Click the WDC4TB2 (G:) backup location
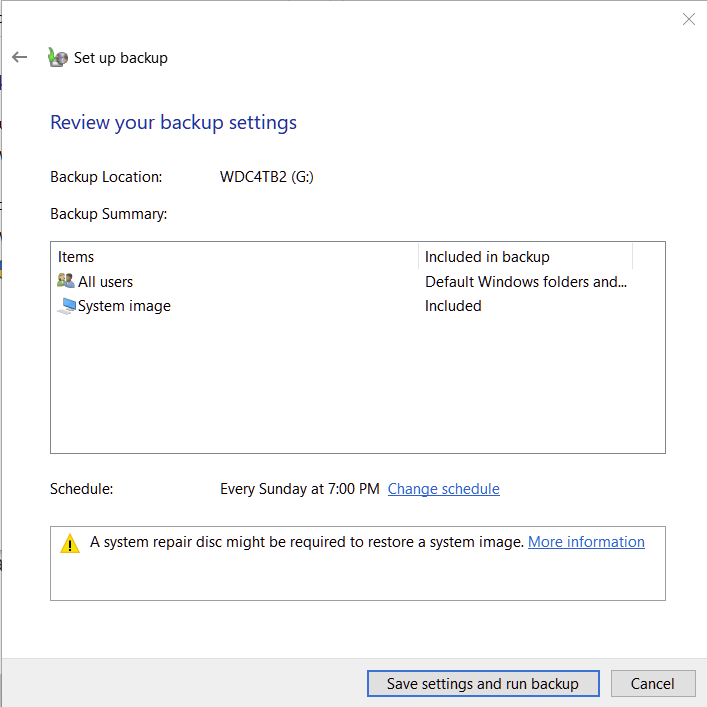707x707 pixels. tap(266, 177)
